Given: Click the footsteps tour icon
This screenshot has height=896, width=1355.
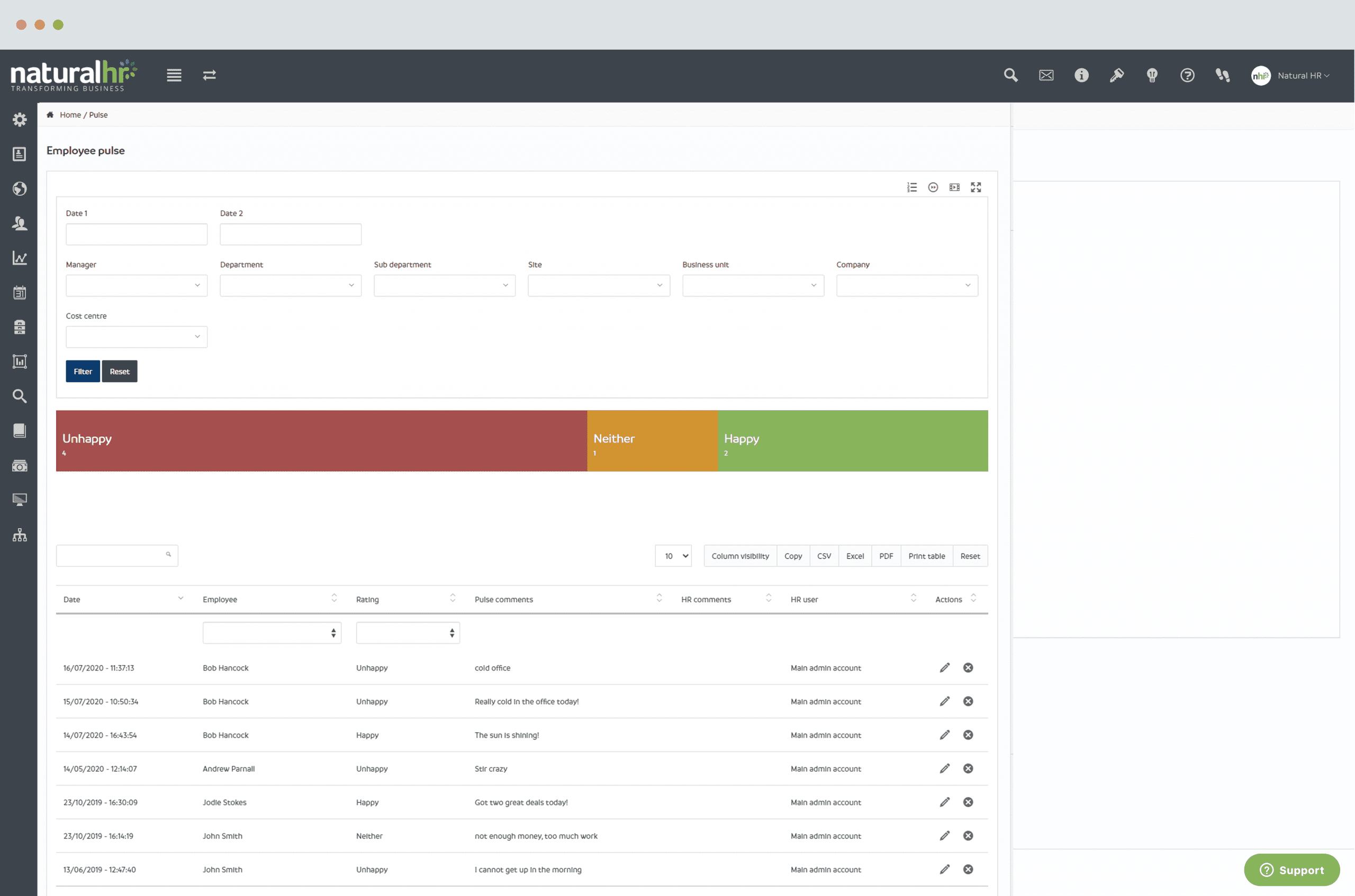Looking at the screenshot, I should 1223,76.
